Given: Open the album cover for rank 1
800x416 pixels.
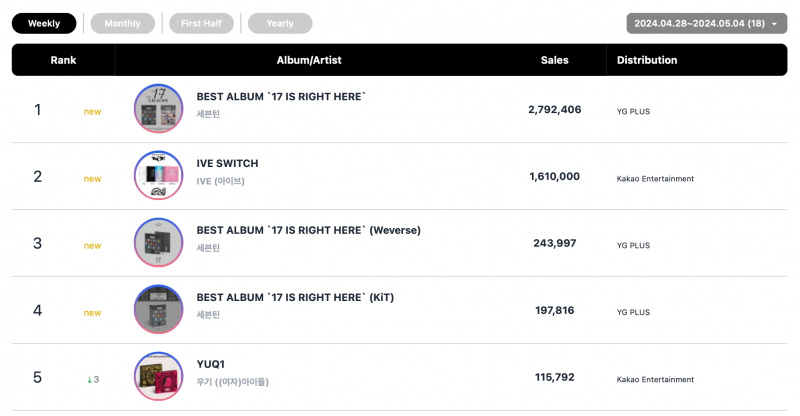Looking at the screenshot, I should 159,109.
